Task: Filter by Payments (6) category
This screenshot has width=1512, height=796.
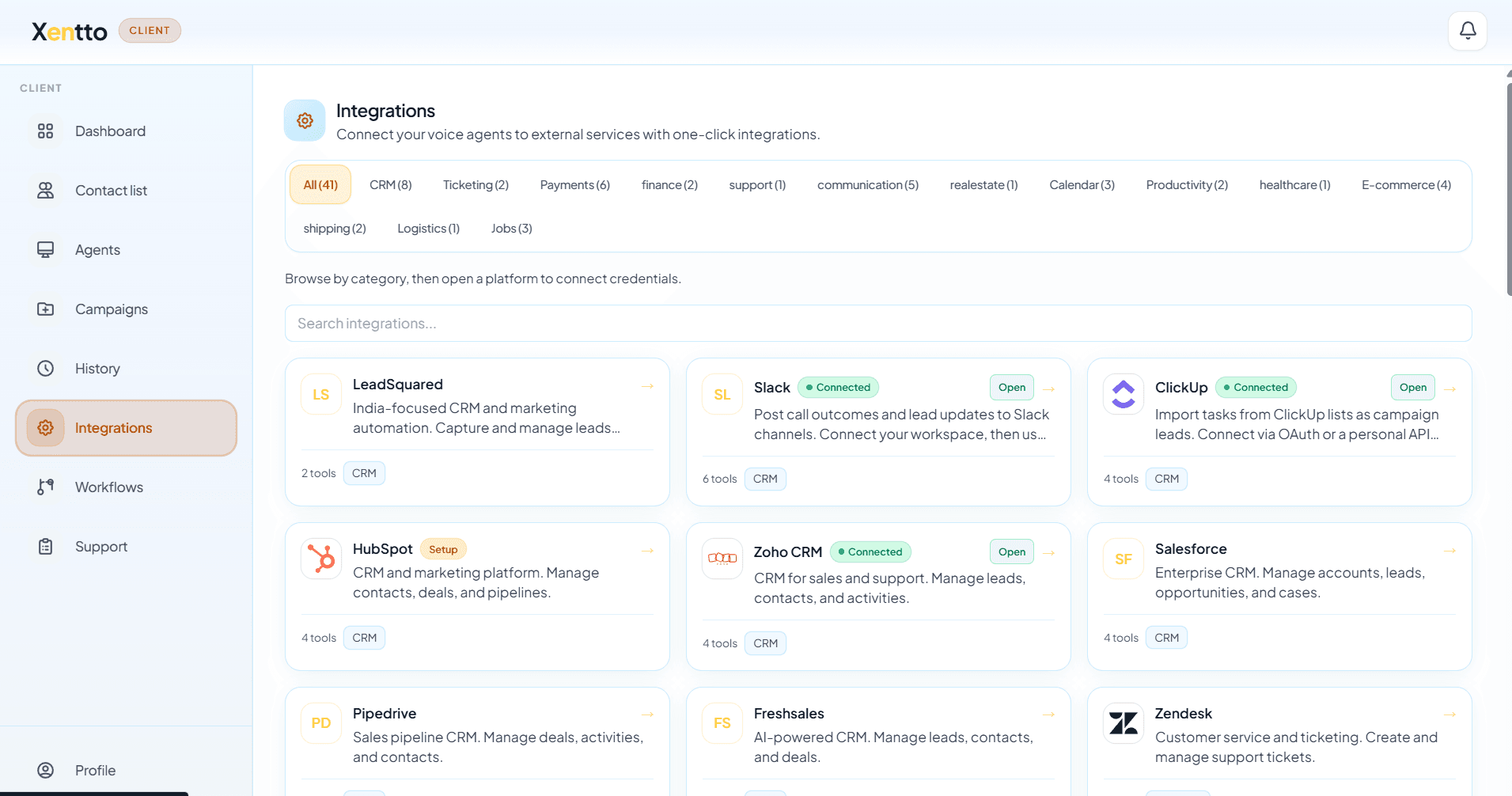Action: [x=575, y=184]
